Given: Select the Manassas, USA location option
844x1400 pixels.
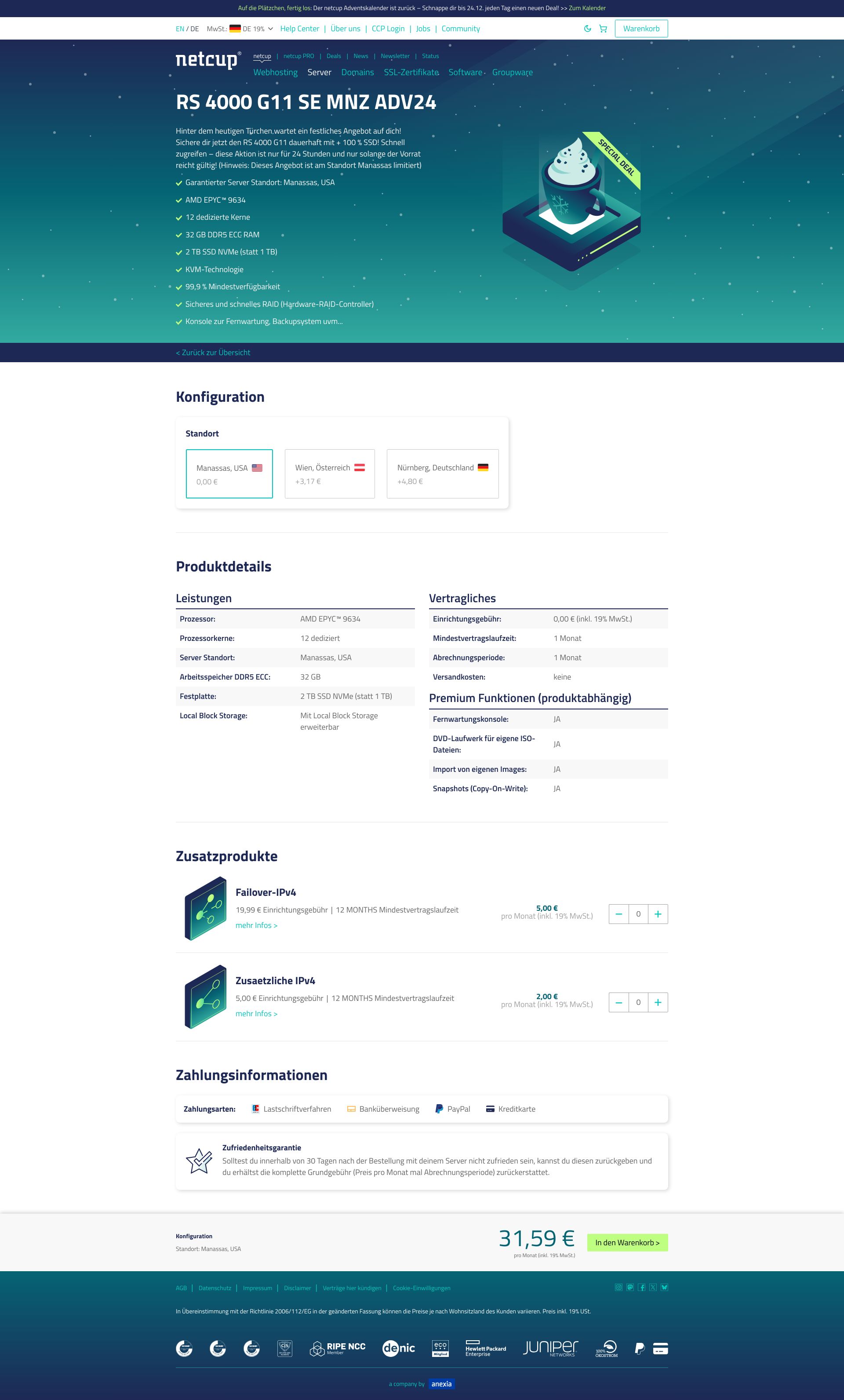Looking at the screenshot, I should [229, 474].
